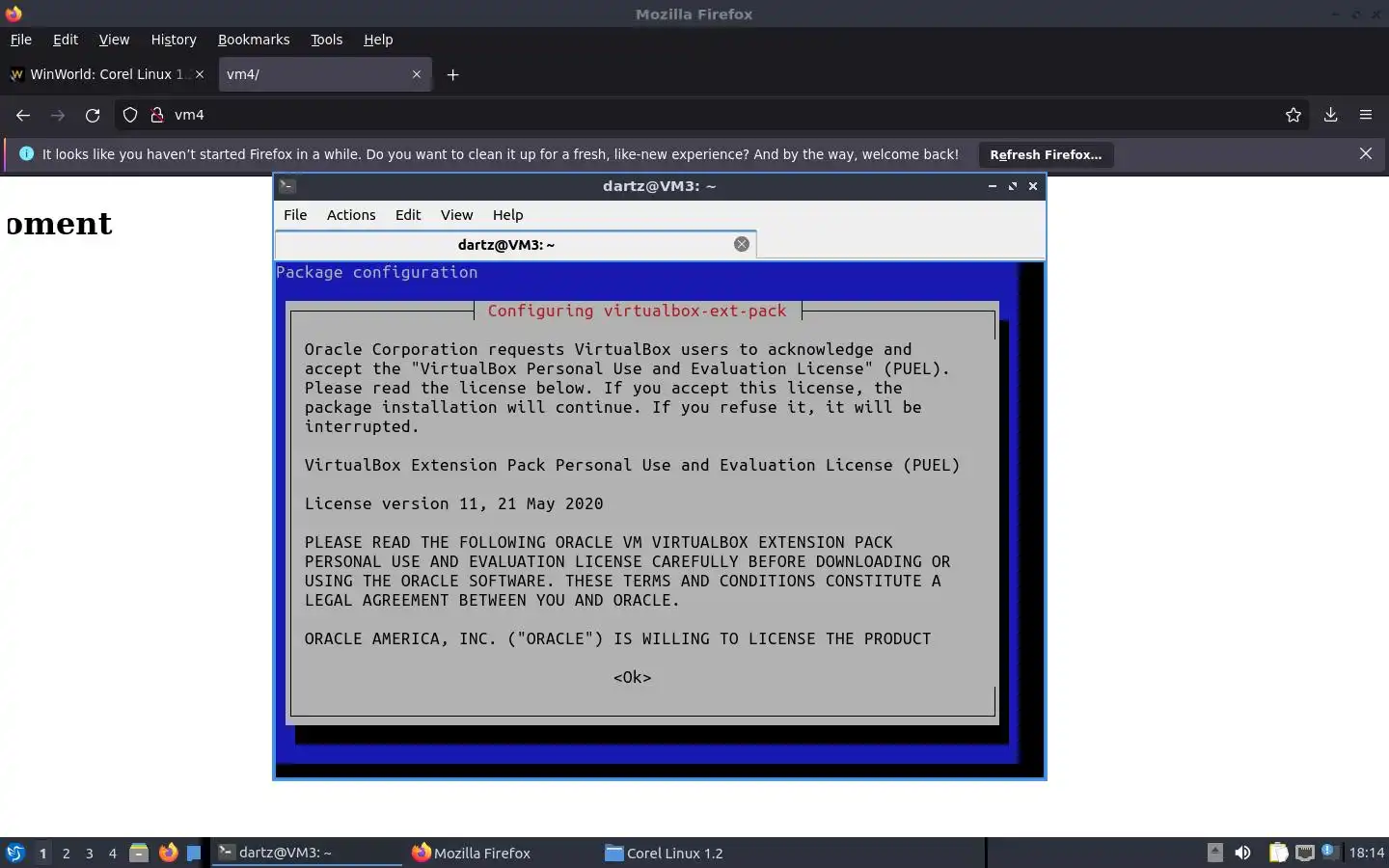Open the Firefox History menu
The image size is (1389, 868).
tap(174, 40)
